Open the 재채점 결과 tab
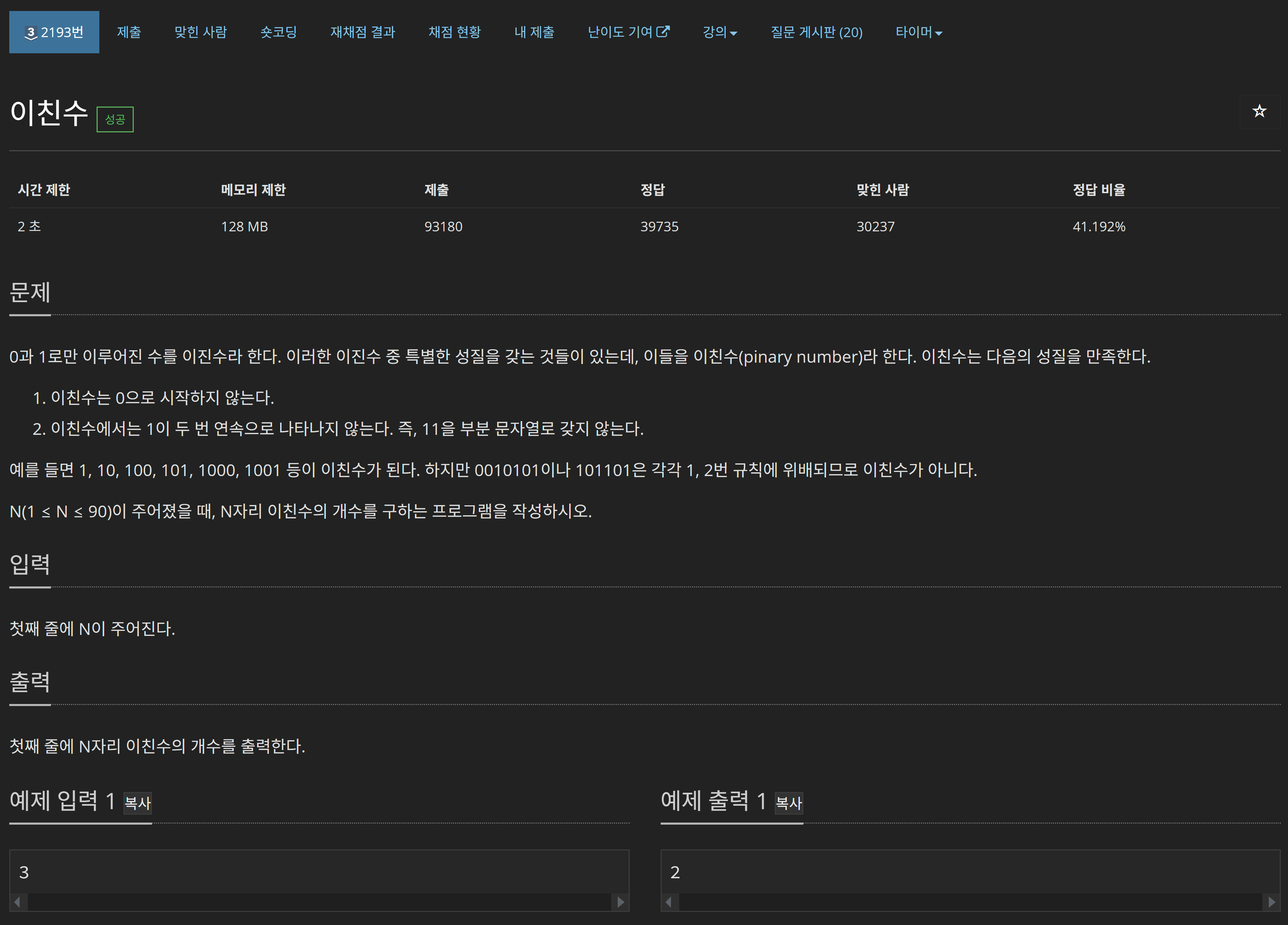This screenshot has width=1288, height=925. (362, 32)
